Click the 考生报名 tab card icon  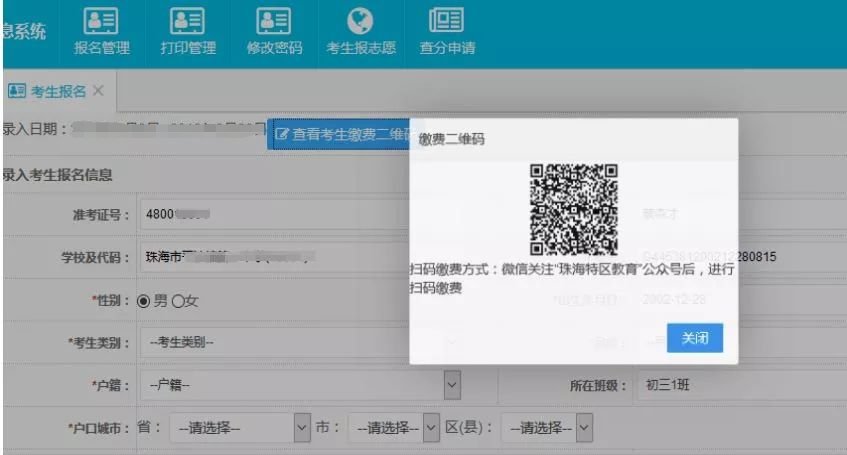pos(16,91)
